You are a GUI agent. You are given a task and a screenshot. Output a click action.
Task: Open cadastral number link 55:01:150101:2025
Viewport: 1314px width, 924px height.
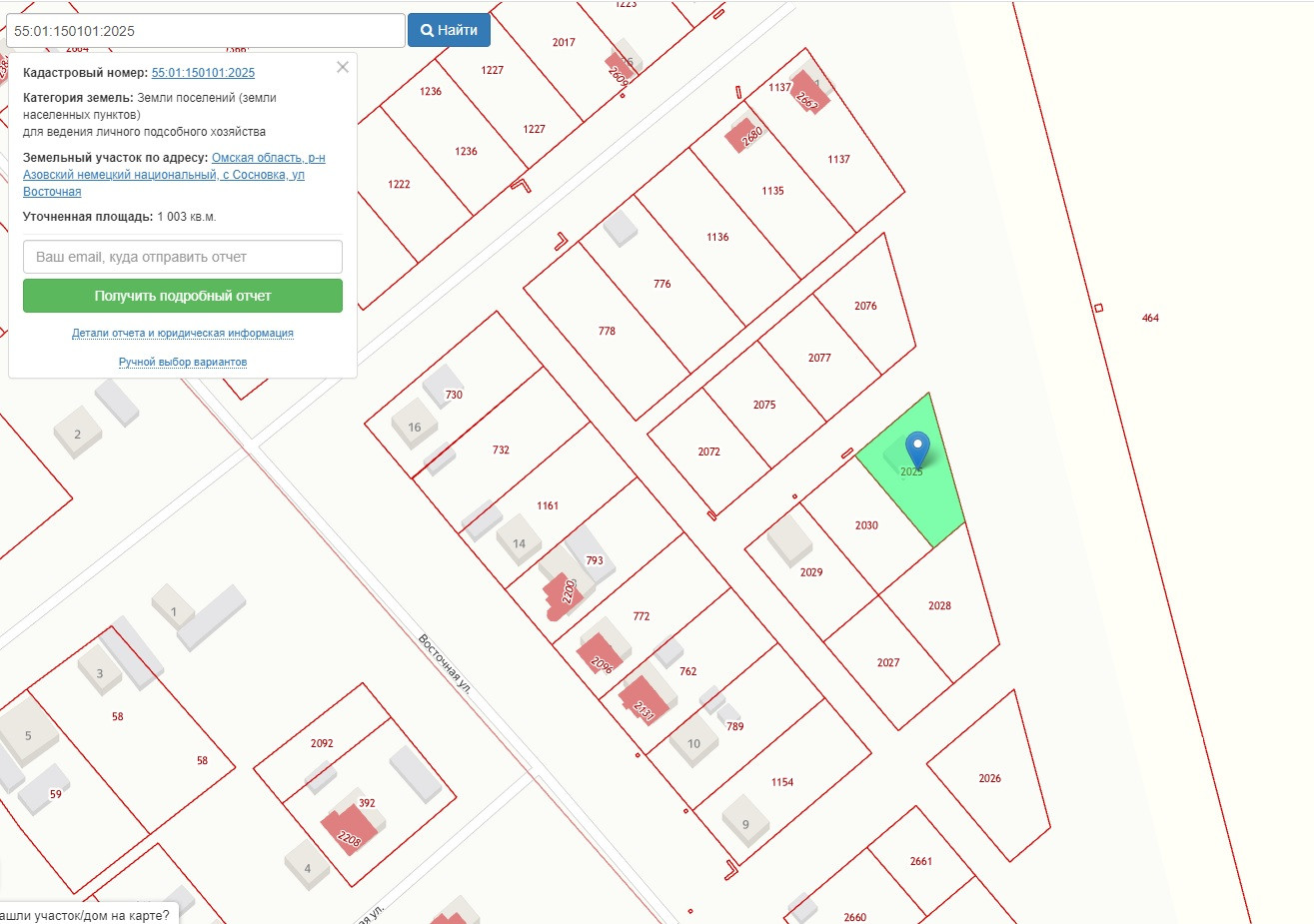point(203,73)
